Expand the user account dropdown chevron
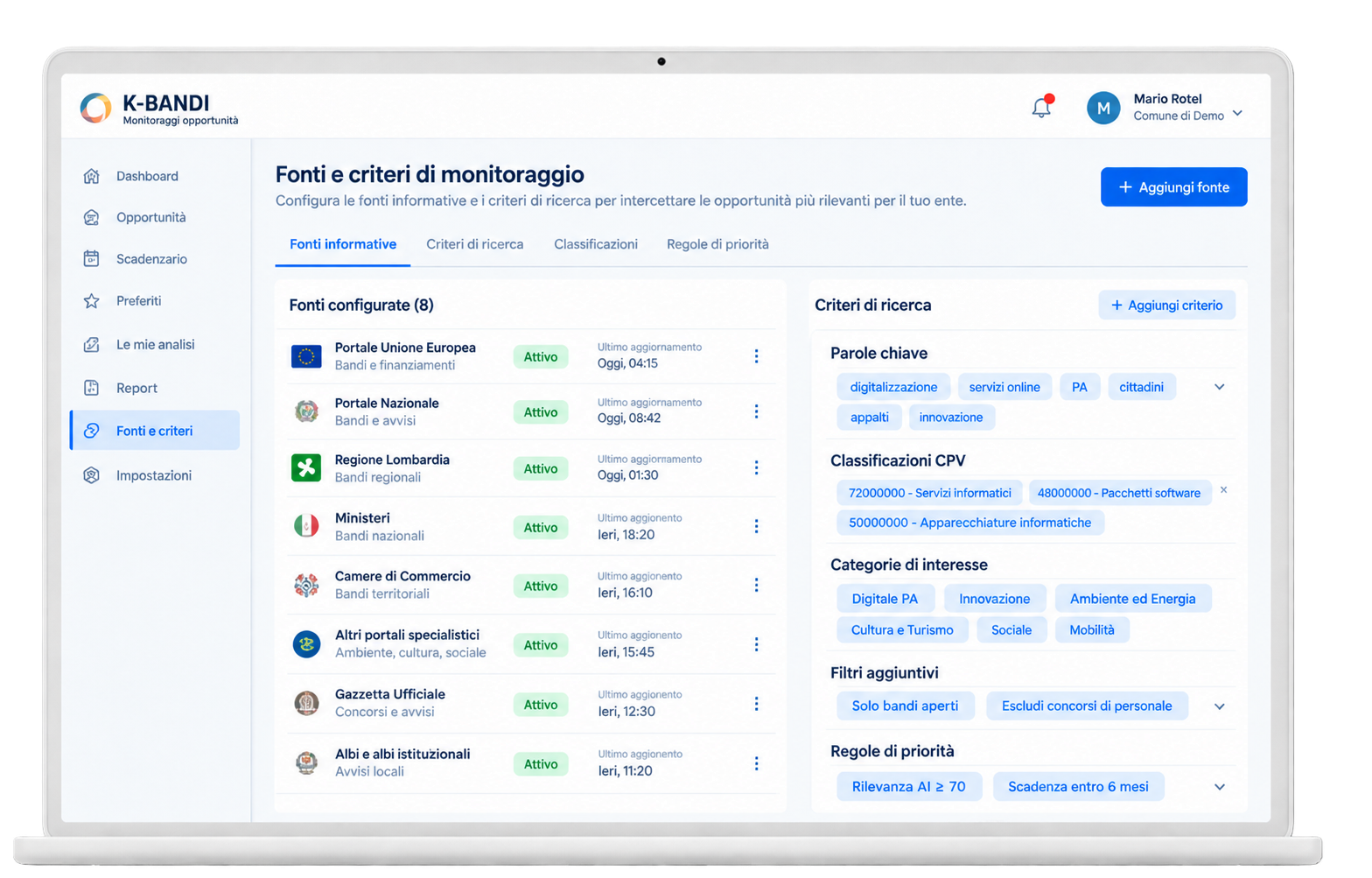 1237,114
